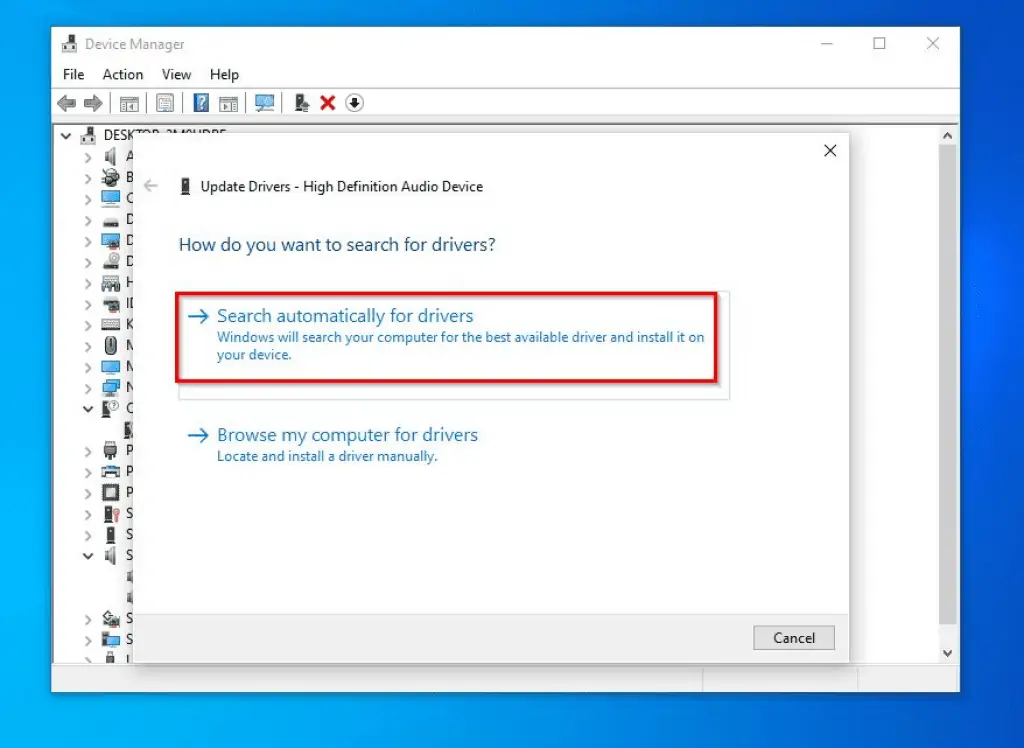Open Properties via the toolbar sheet icon

tap(165, 103)
